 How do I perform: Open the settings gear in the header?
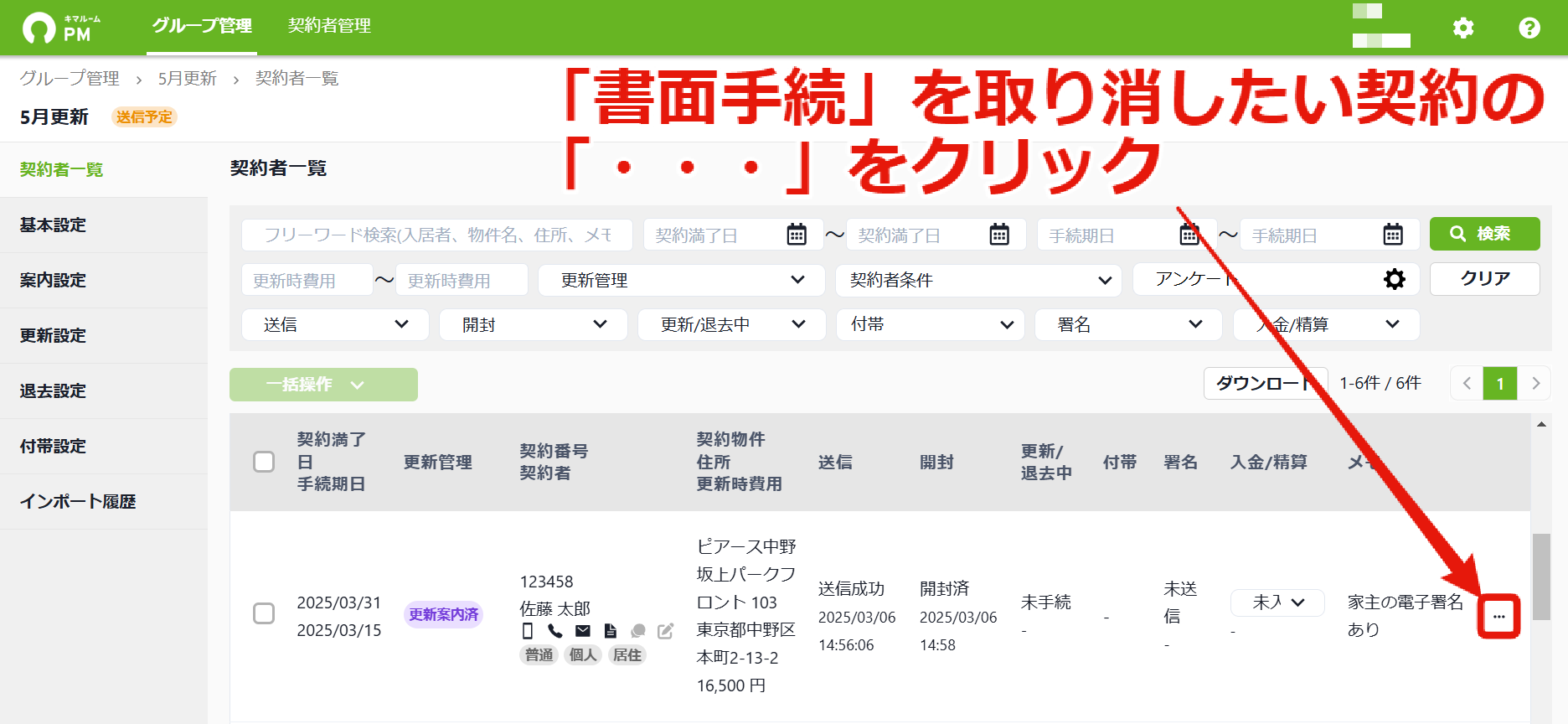point(1462,28)
